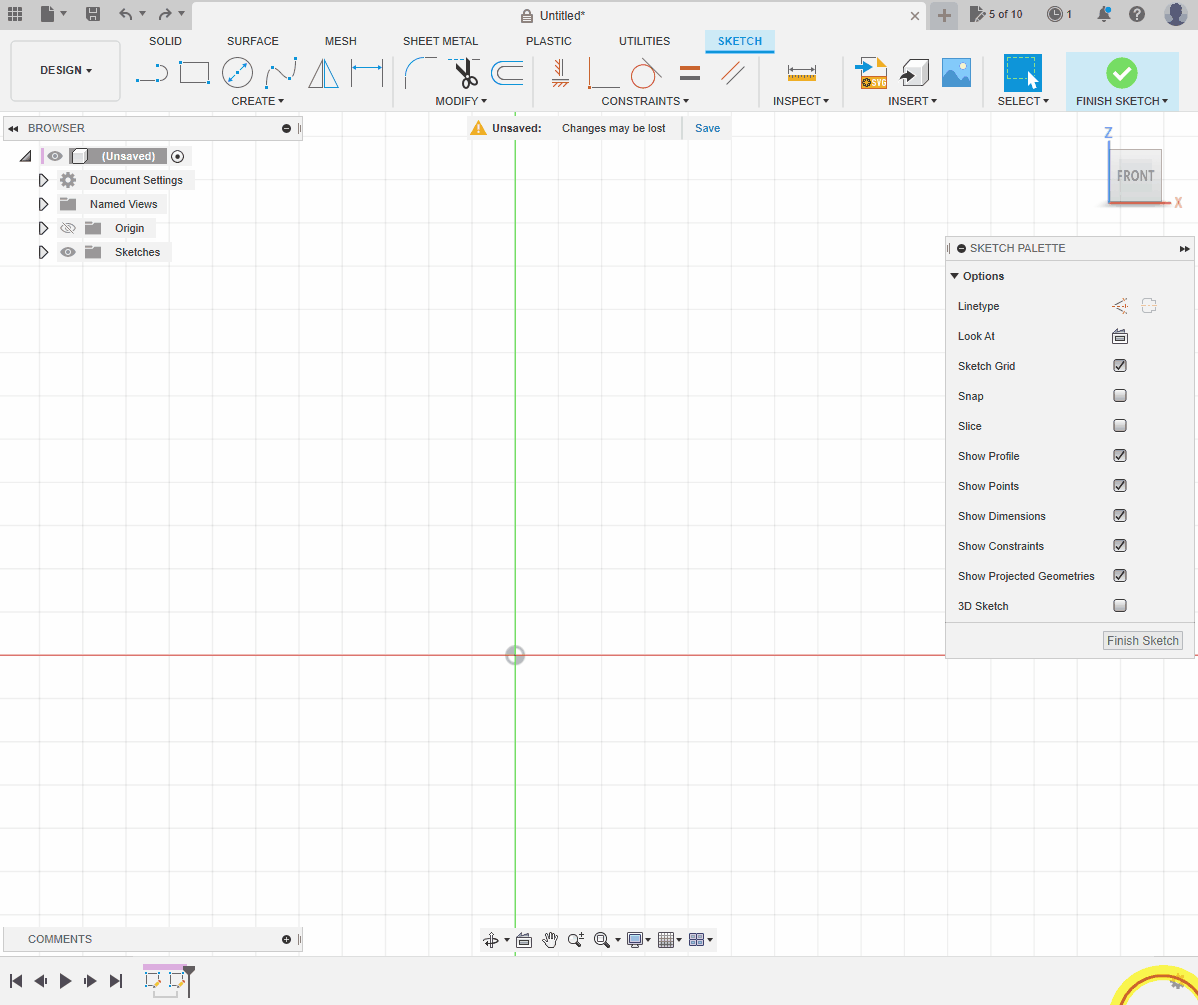Activate the Trim scissors tool
The height and width of the screenshot is (1005, 1198).
pos(464,73)
